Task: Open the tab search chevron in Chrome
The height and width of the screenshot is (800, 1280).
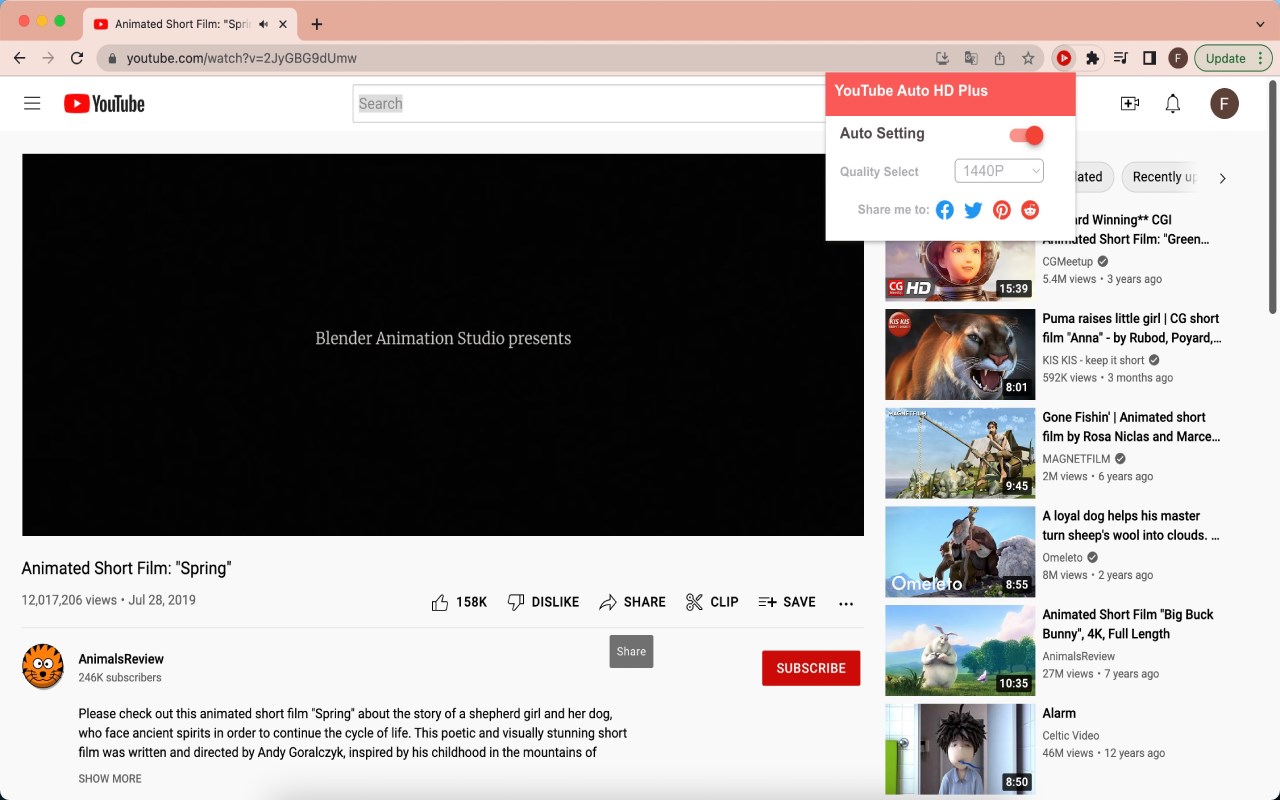Action: coord(1259,24)
